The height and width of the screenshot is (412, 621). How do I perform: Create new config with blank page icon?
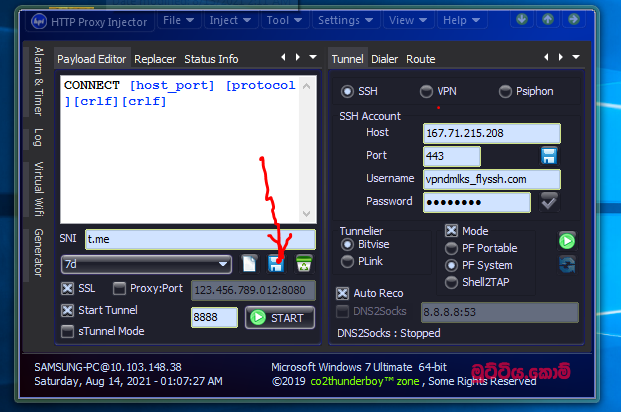point(250,264)
